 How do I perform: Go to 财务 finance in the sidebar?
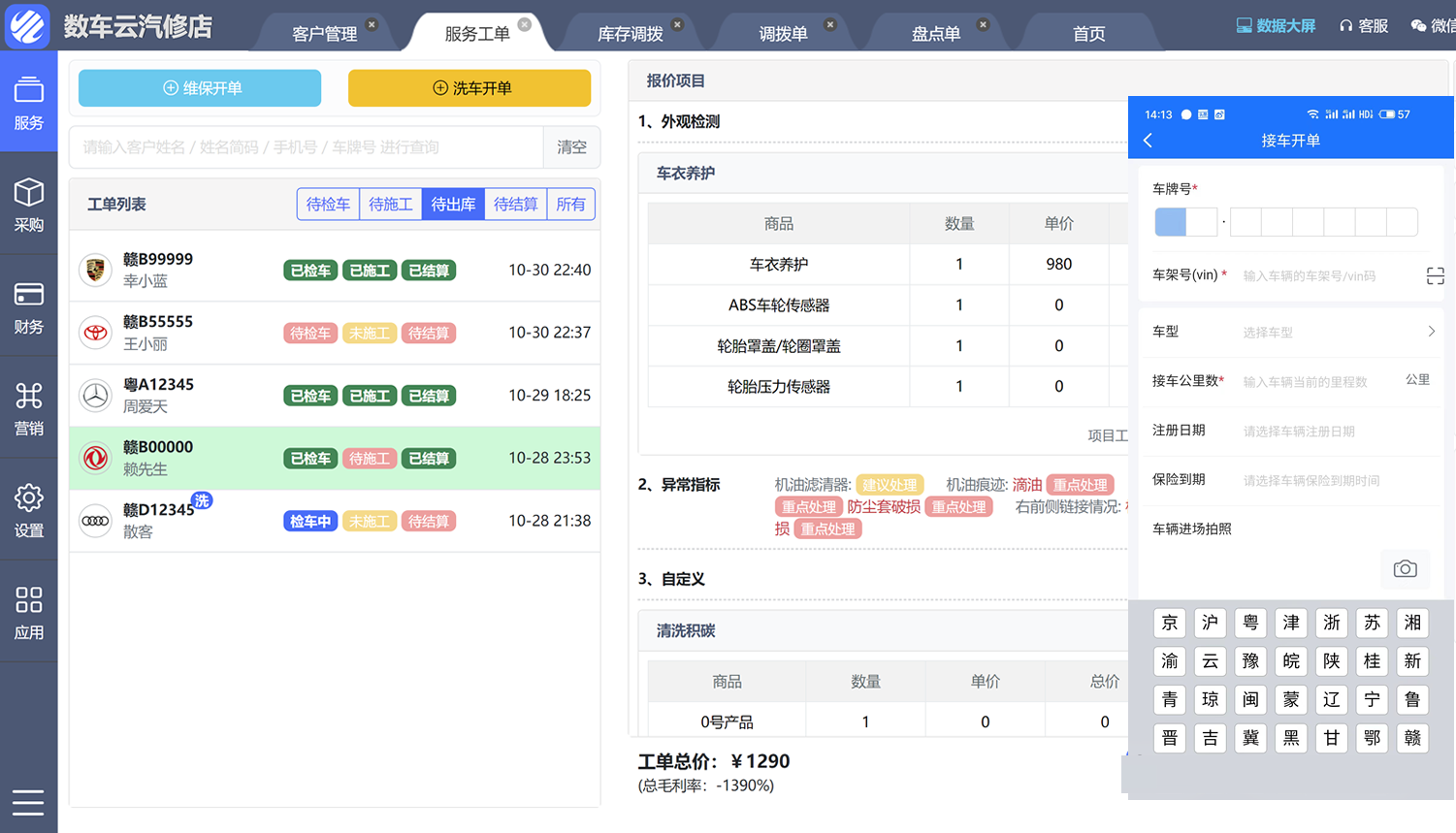(x=28, y=305)
